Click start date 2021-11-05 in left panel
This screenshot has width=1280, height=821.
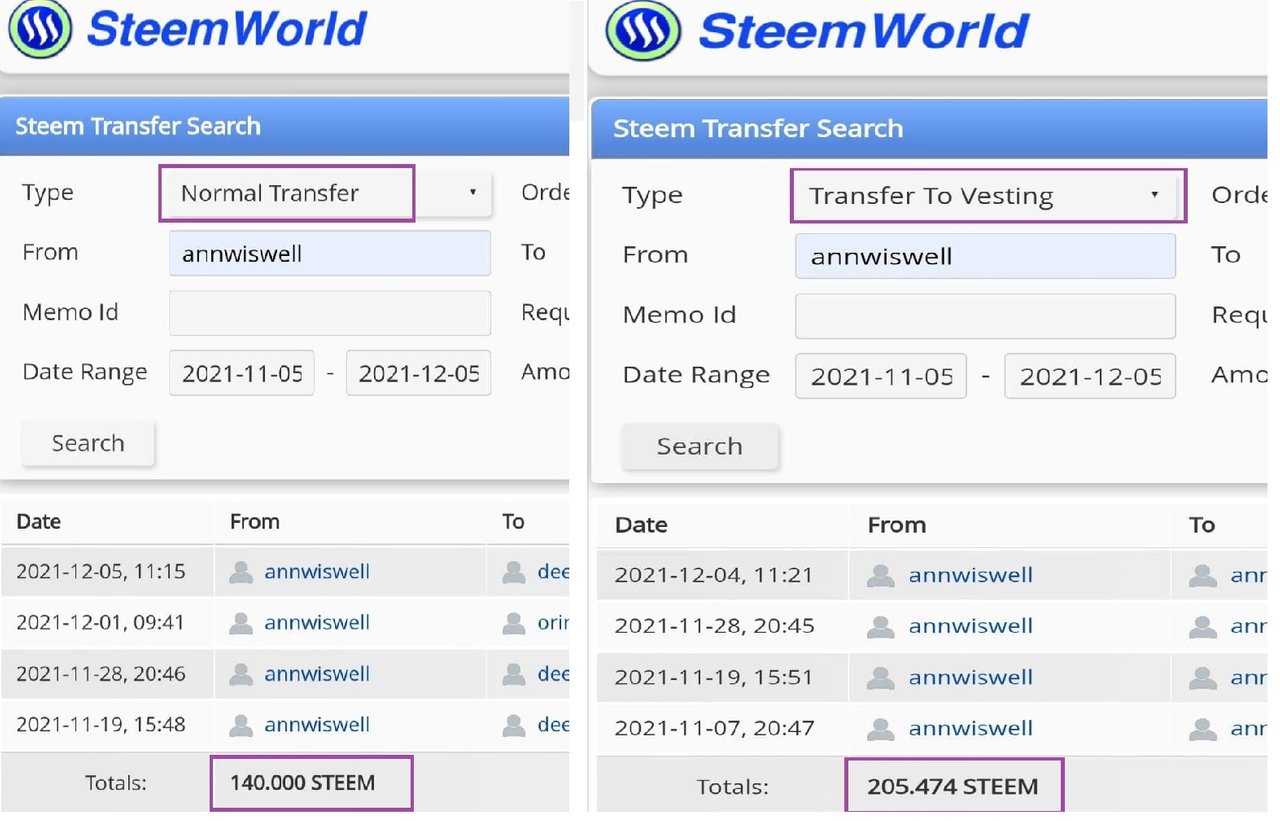(242, 373)
